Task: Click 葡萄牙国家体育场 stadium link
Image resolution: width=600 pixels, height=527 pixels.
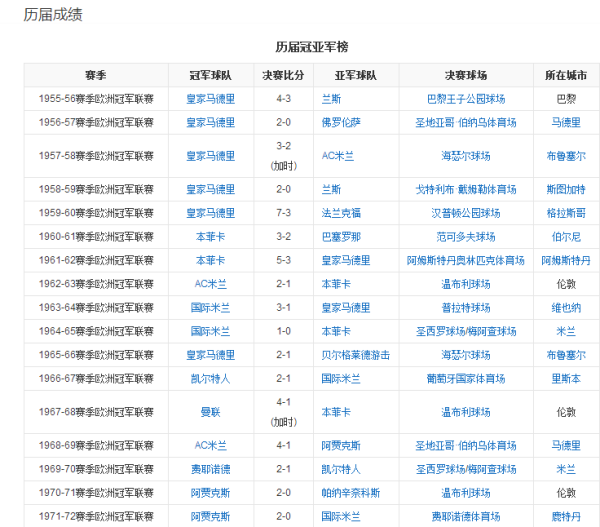Action: 466,379
